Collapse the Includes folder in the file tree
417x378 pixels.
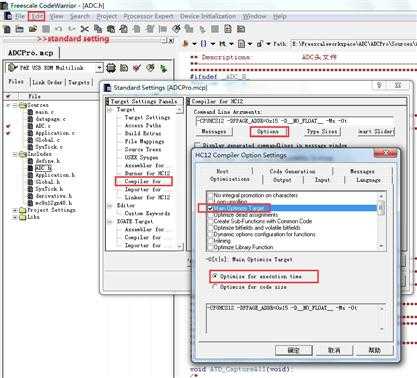tap(15, 154)
